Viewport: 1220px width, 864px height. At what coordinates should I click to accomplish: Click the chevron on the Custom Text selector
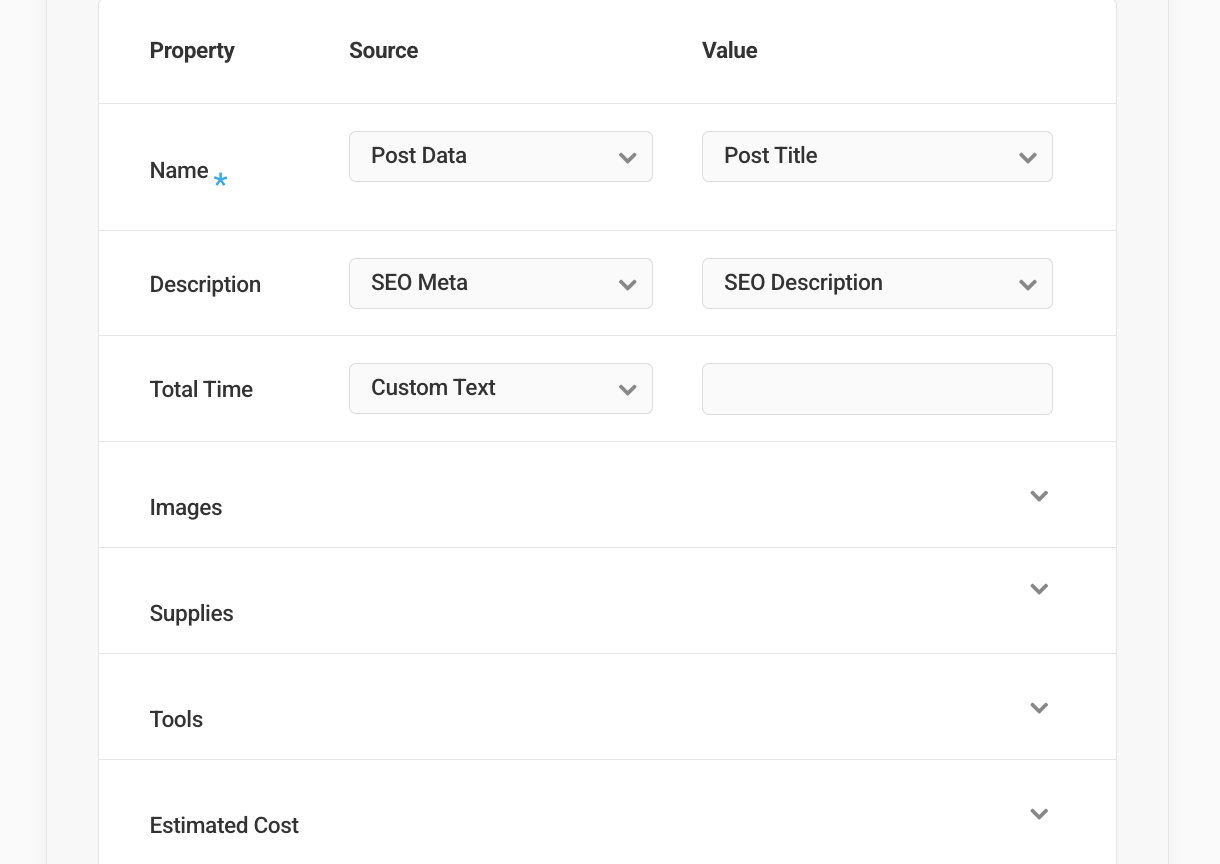click(628, 389)
